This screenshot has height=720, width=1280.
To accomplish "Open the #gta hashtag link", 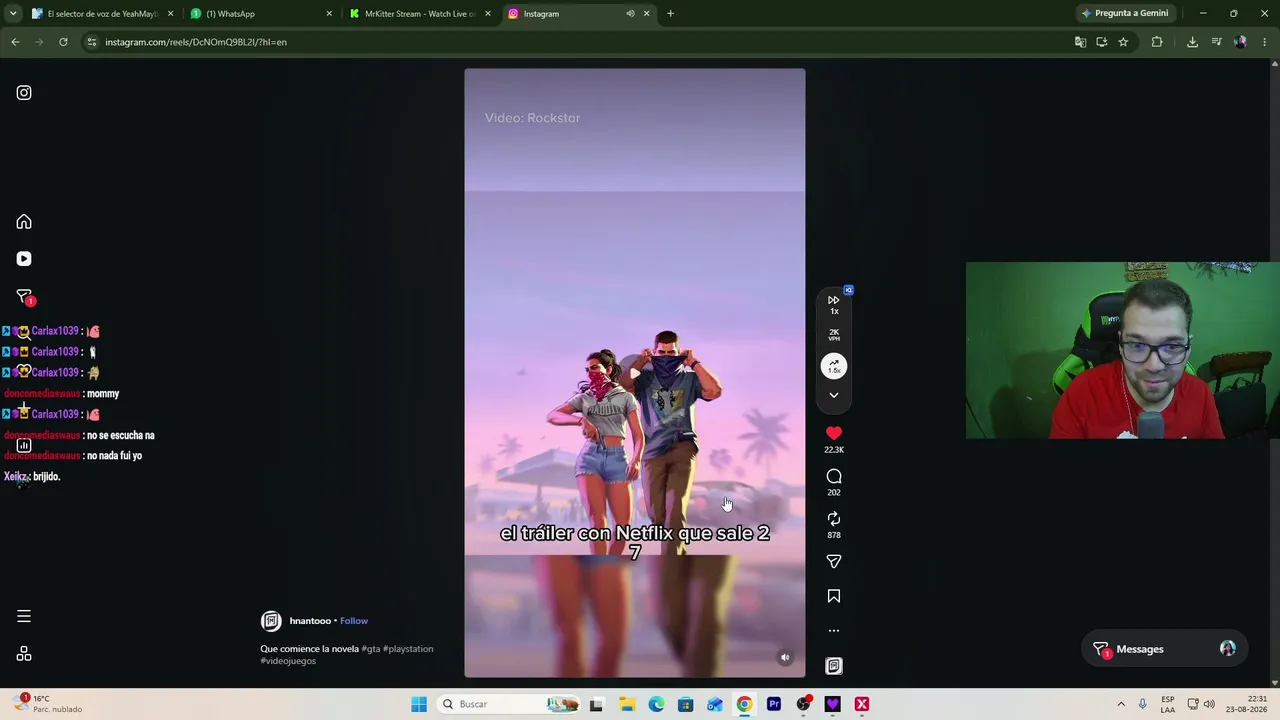I will pyautogui.click(x=371, y=649).
